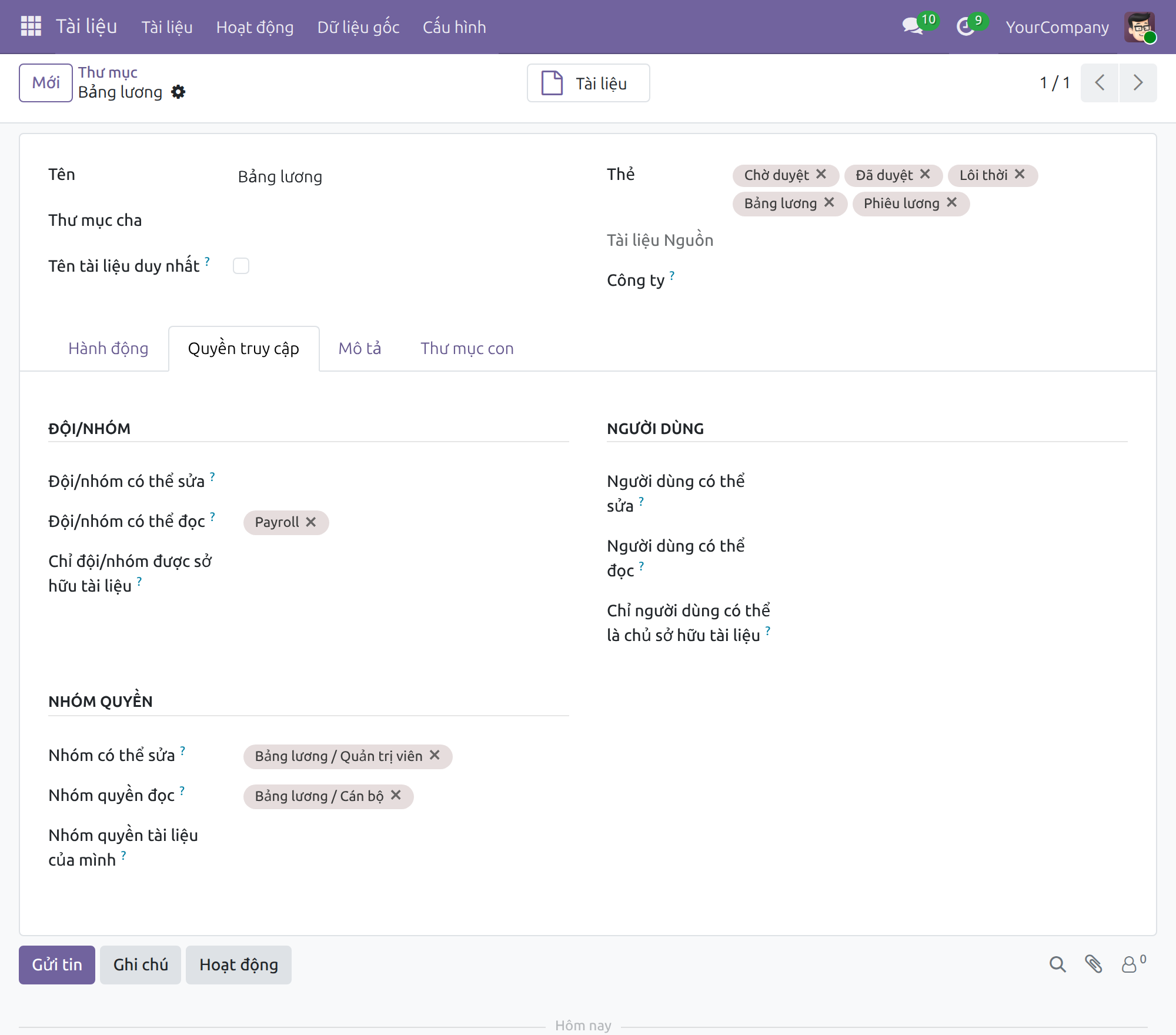1176x1035 pixels.
Task: Open the Hoạt động top menu
Action: point(255,27)
